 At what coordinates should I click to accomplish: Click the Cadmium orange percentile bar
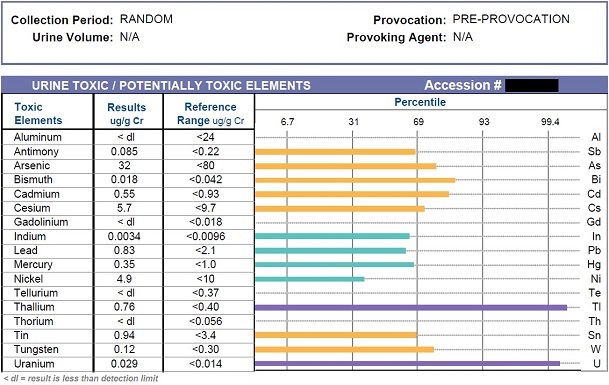pos(352,194)
